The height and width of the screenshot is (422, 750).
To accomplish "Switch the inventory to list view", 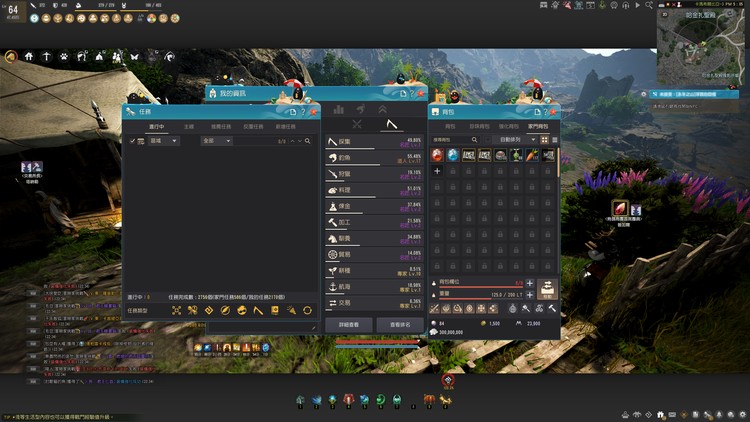I will (x=555, y=140).
